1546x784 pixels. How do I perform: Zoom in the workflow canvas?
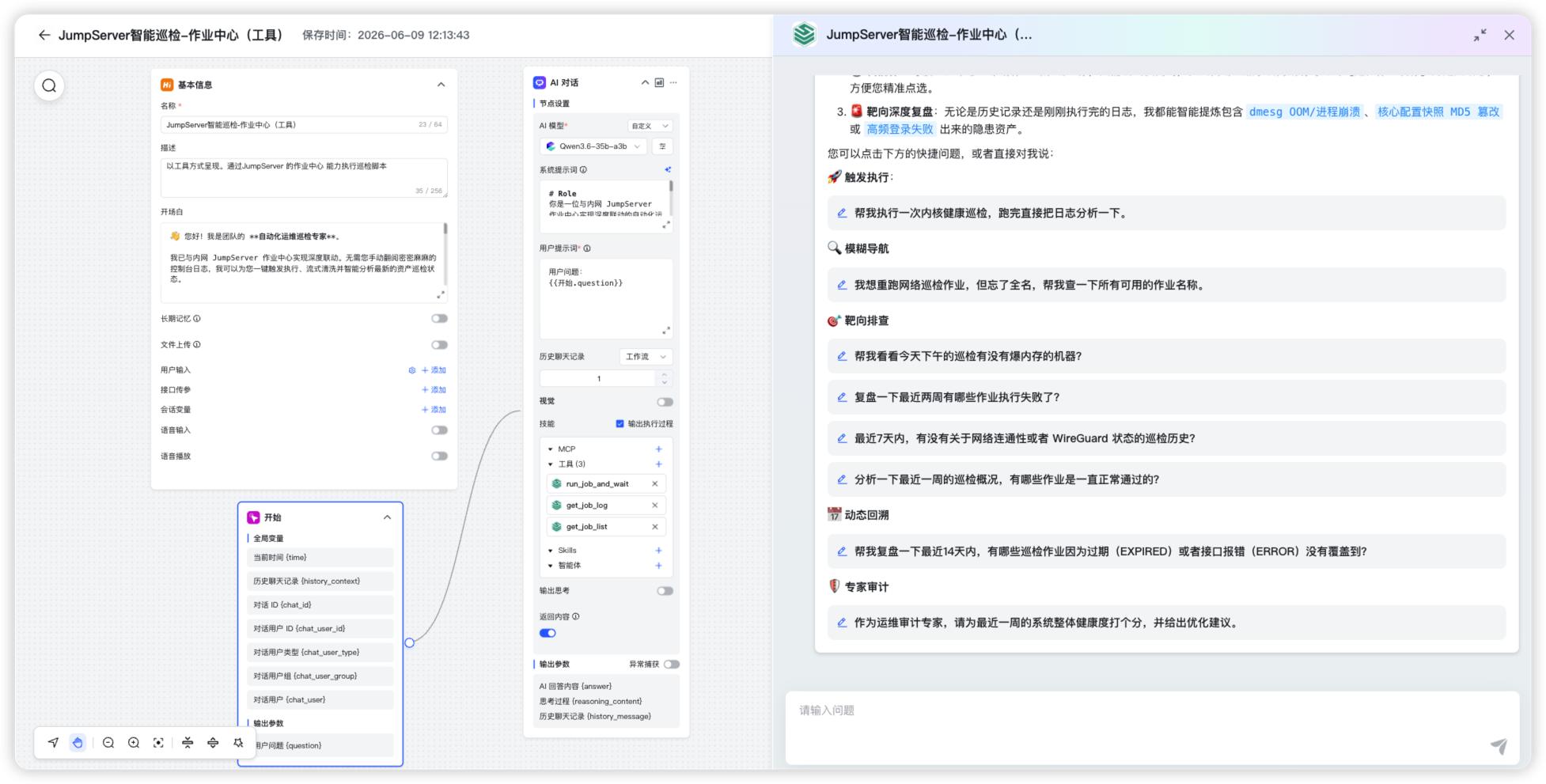134,742
